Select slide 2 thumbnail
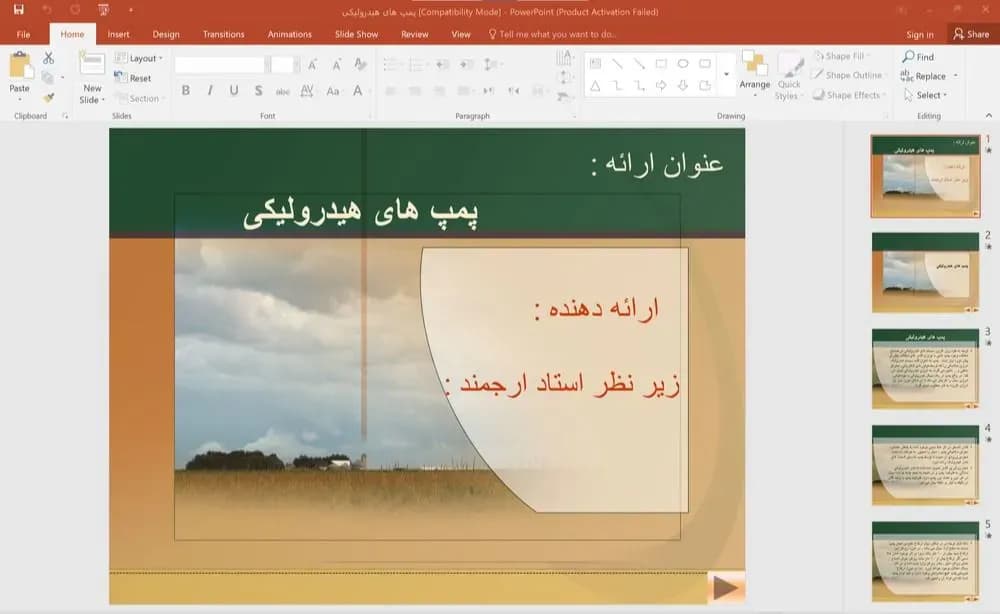 click(x=925, y=272)
